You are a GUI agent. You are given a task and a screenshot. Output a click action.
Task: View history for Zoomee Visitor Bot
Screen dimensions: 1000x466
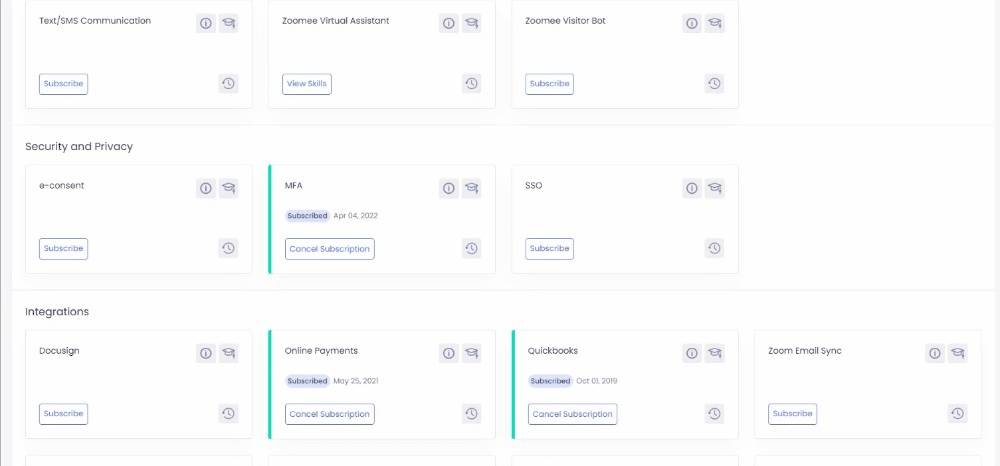714,84
